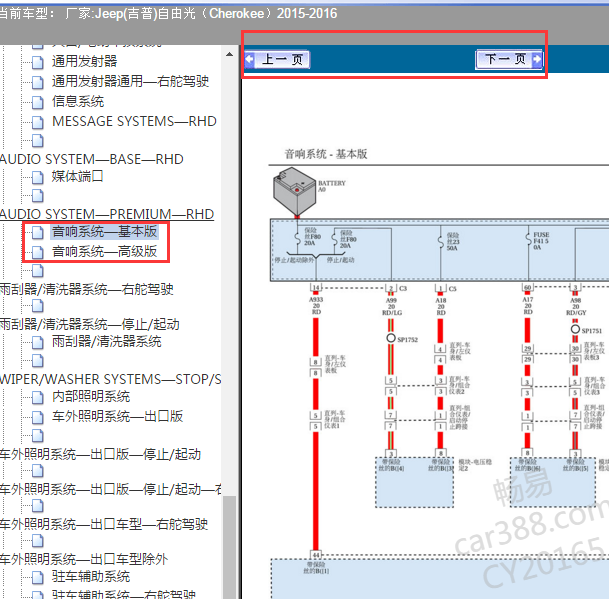Open 雨刮器/清洗器系统 document item
The height and width of the screenshot is (599, 609).
[106, 341]
